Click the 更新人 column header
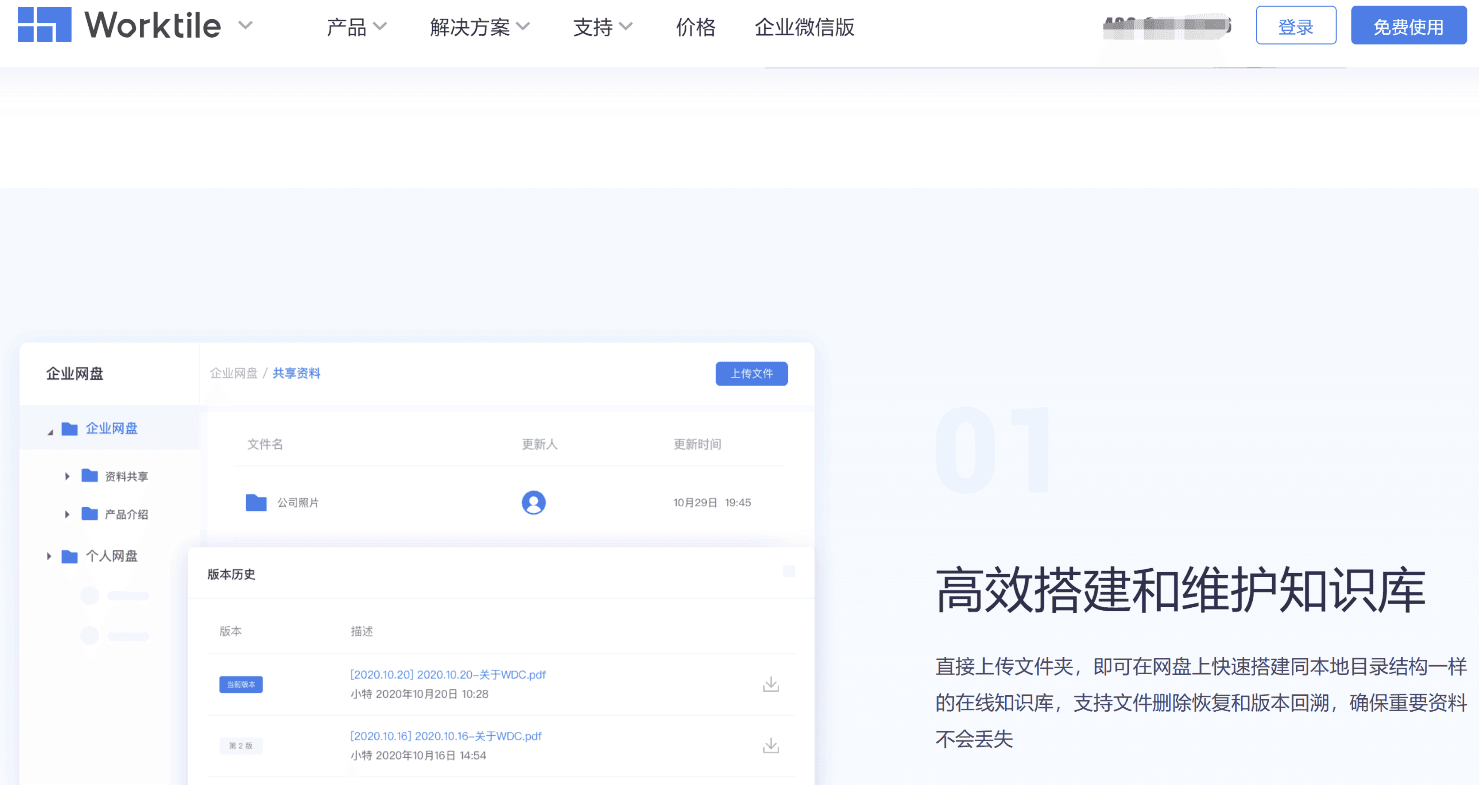This screenshot has width=1479, height=785. coord(540,444)
